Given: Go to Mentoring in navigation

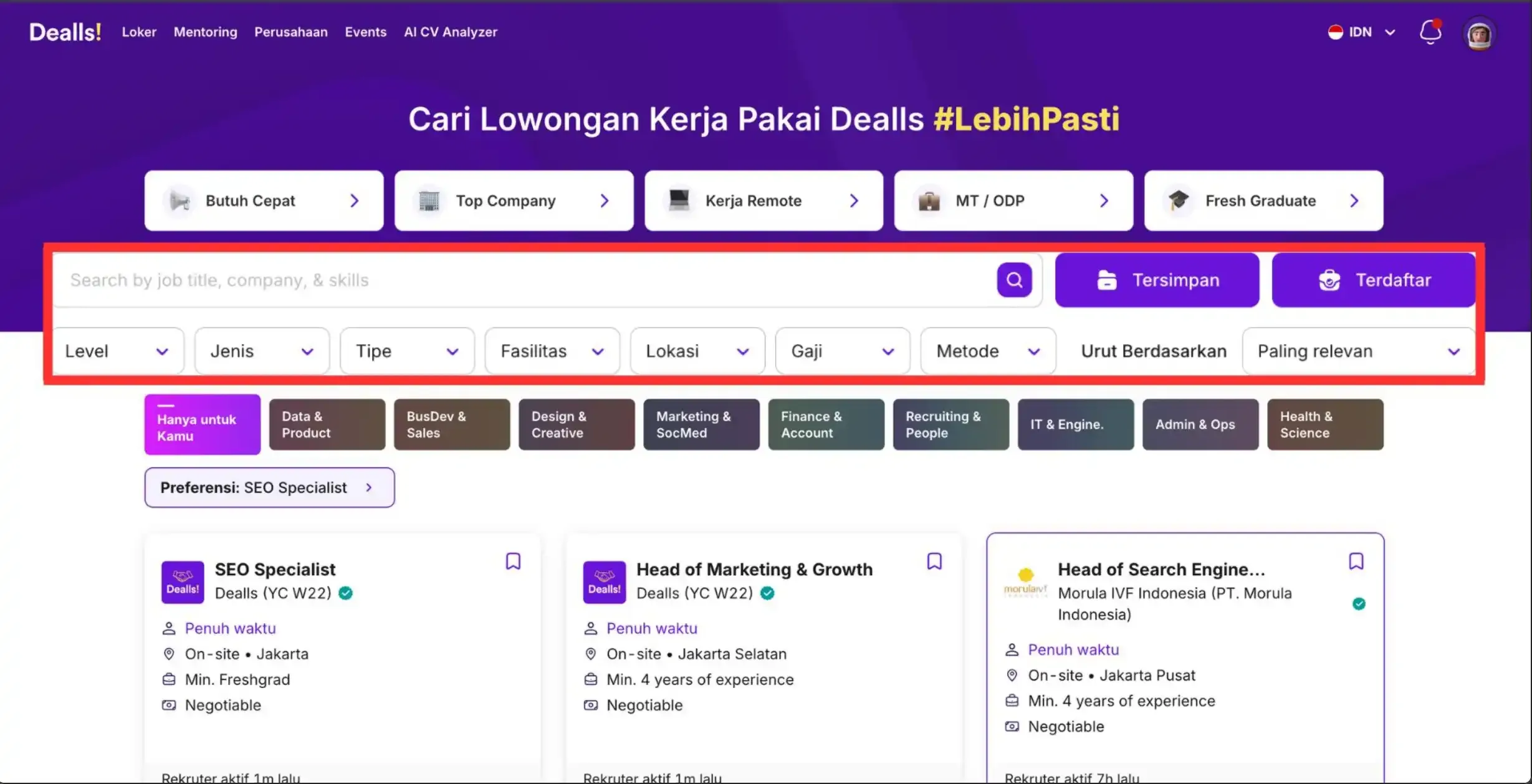Looking at the screenshot, I should pos(205,32).
